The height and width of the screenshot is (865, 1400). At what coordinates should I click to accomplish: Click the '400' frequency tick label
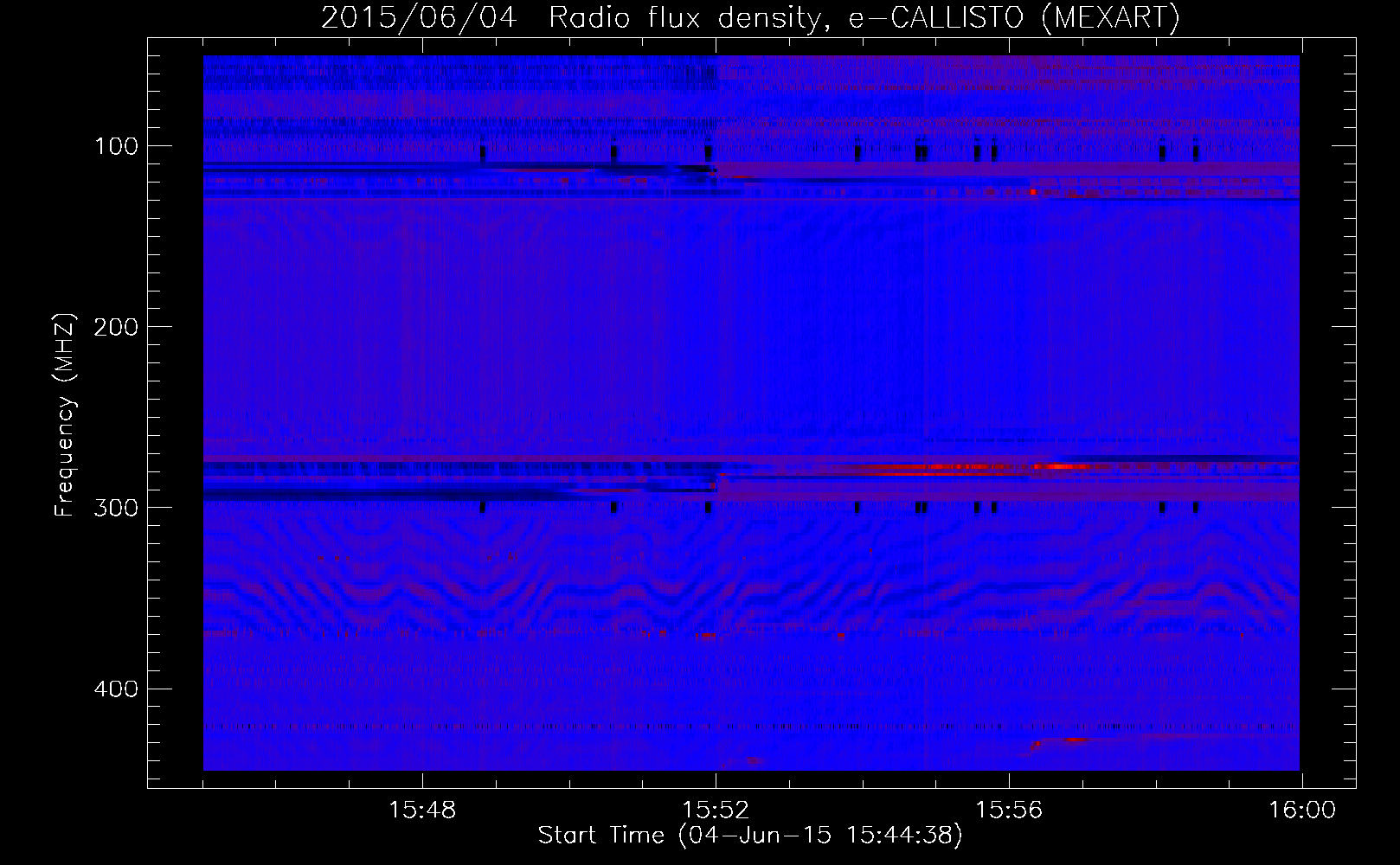(x=118, y=689)
